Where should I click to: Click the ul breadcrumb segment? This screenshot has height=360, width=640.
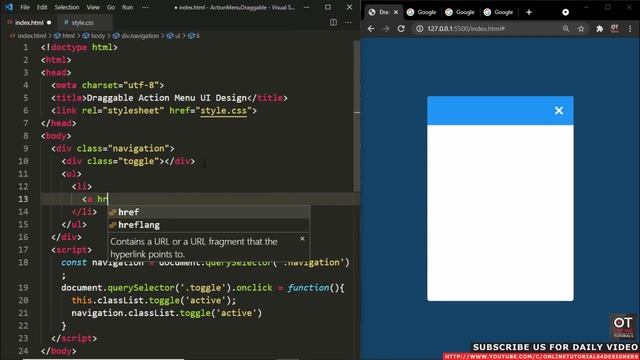tap(174, 36)
